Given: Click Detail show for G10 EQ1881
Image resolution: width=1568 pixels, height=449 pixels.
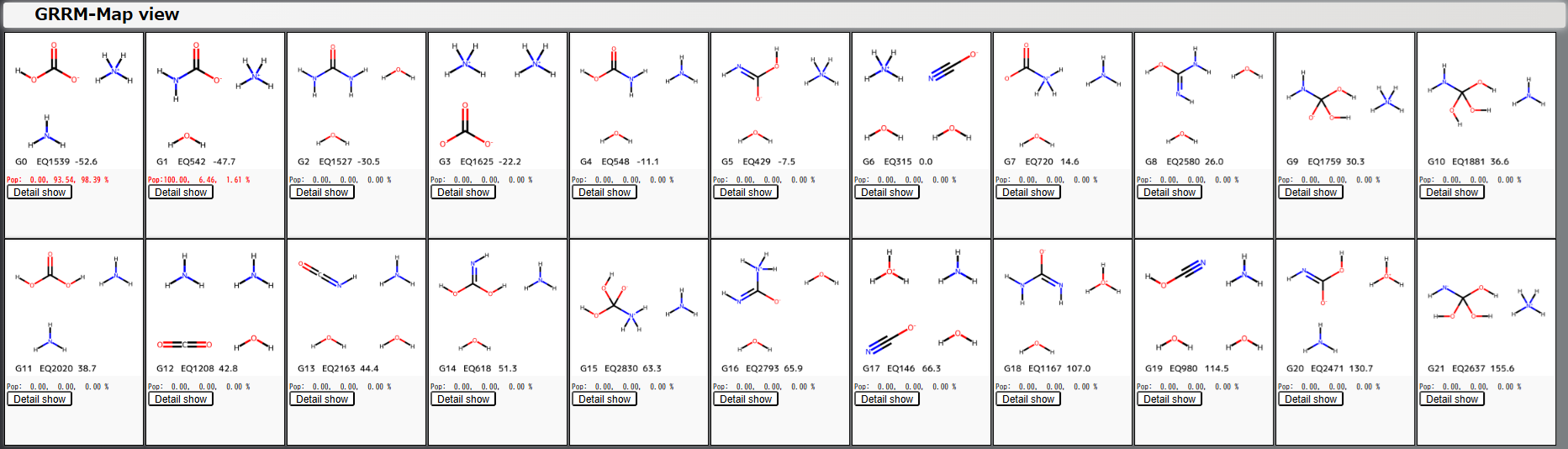Looking at the screenshot, I should pyautogui.click(x=1452, y=193).
